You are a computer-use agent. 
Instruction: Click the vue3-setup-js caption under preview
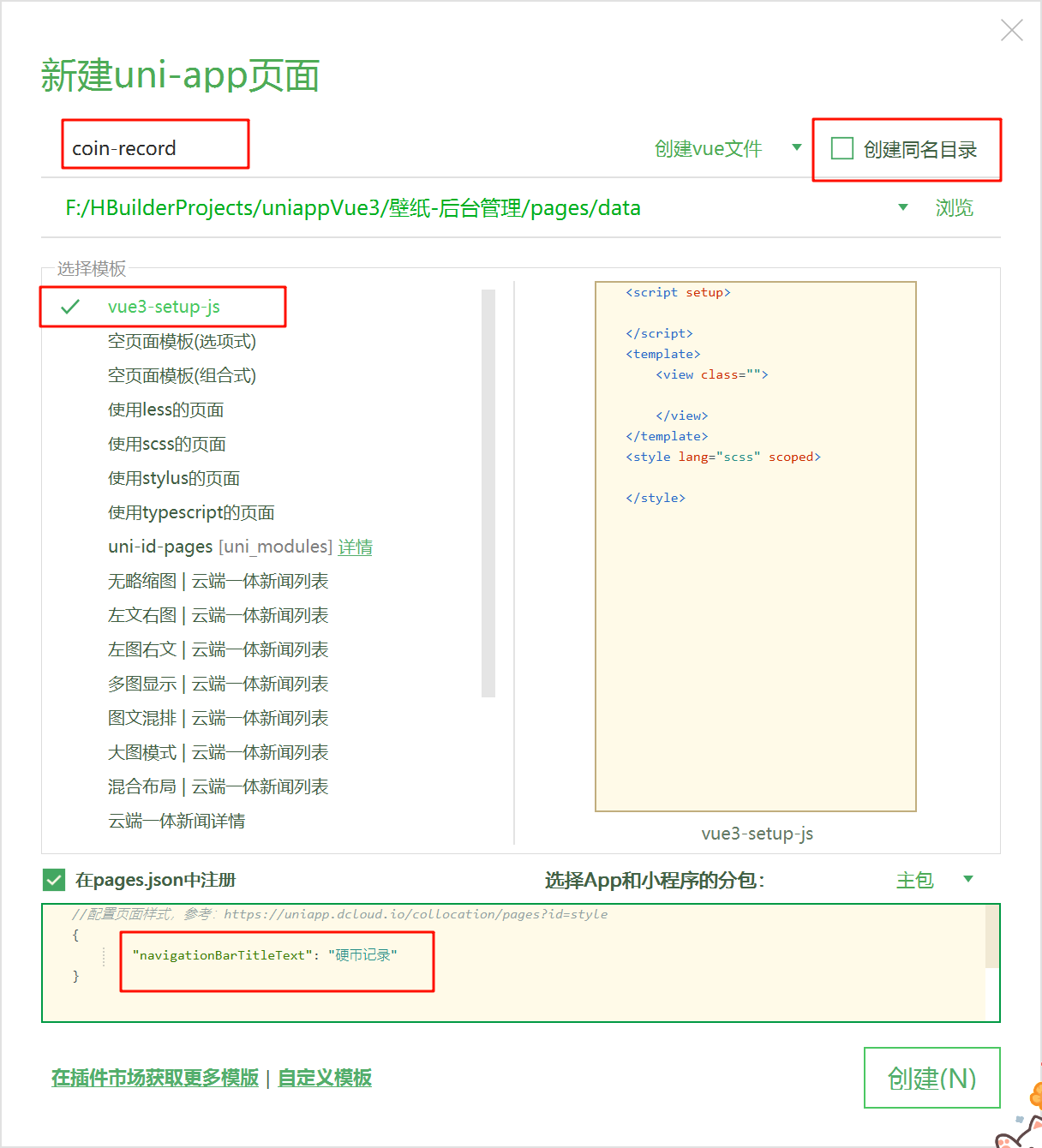[758, 834]
